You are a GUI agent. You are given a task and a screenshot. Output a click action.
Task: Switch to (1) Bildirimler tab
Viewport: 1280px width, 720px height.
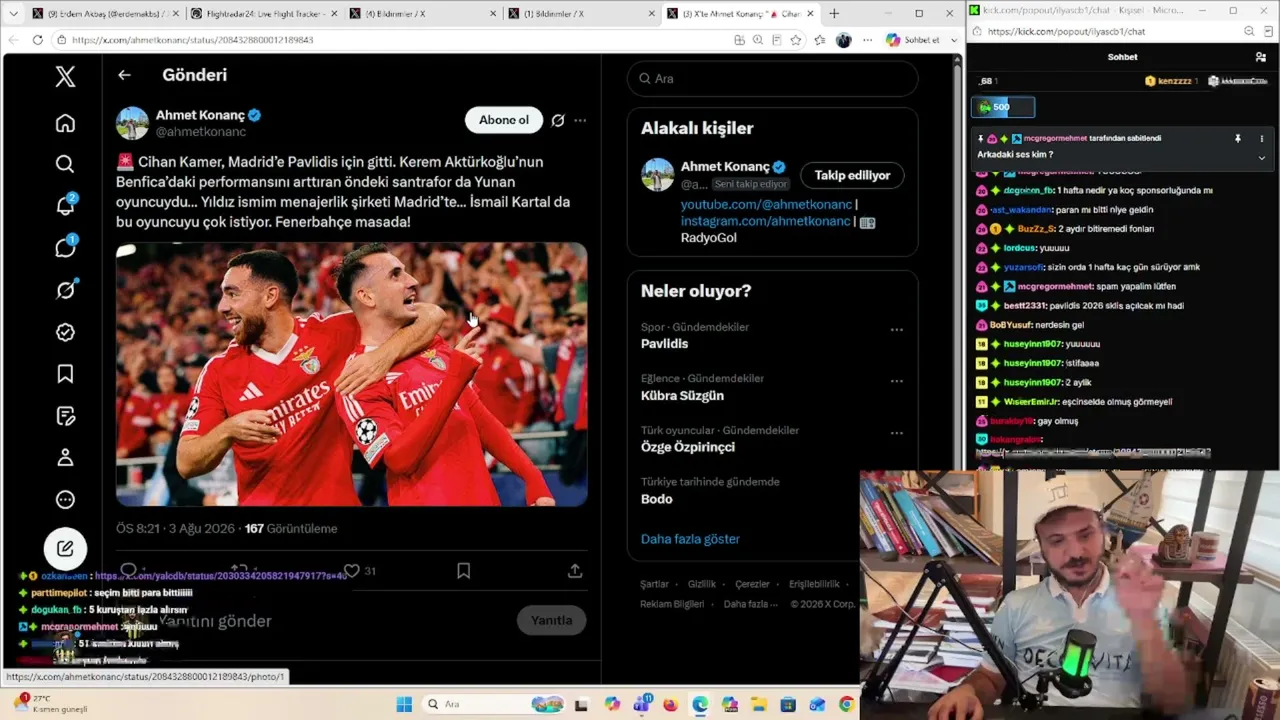(x=580, y=14)
